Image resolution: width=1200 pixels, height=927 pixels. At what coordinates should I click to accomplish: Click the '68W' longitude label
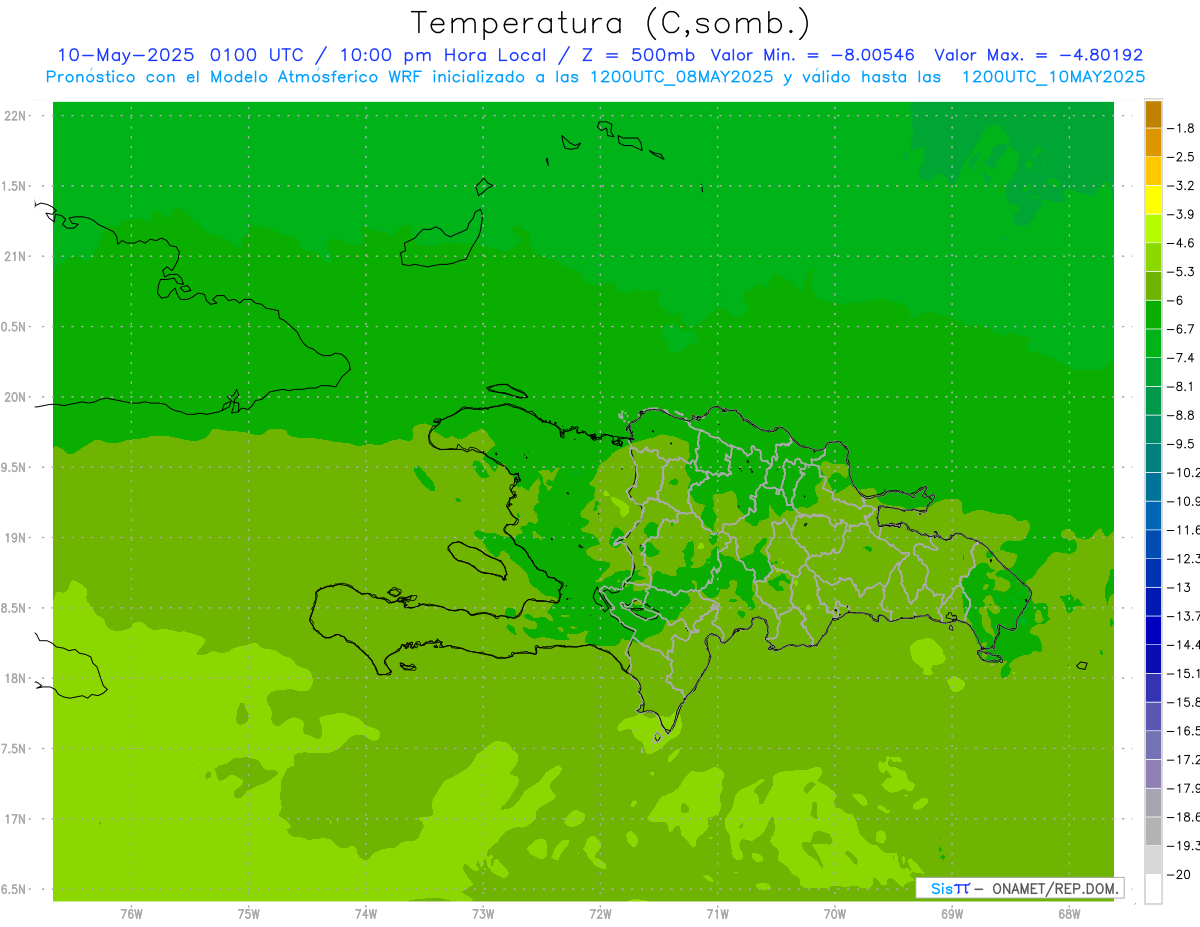point(1068,913)
